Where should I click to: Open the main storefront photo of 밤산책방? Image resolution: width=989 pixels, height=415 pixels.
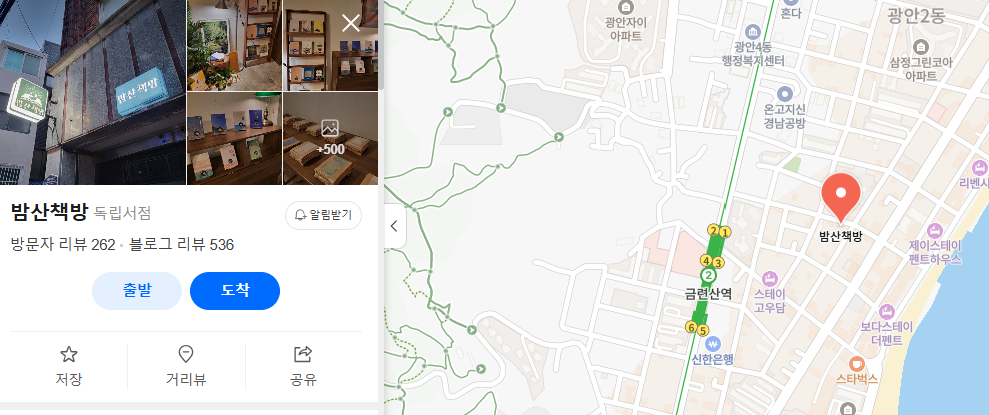point(93,92)
